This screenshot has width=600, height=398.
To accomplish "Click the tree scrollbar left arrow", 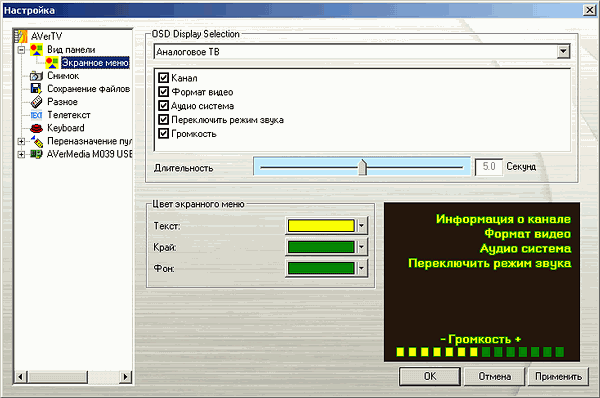I will pyautogui.click(x=20, y=377).
